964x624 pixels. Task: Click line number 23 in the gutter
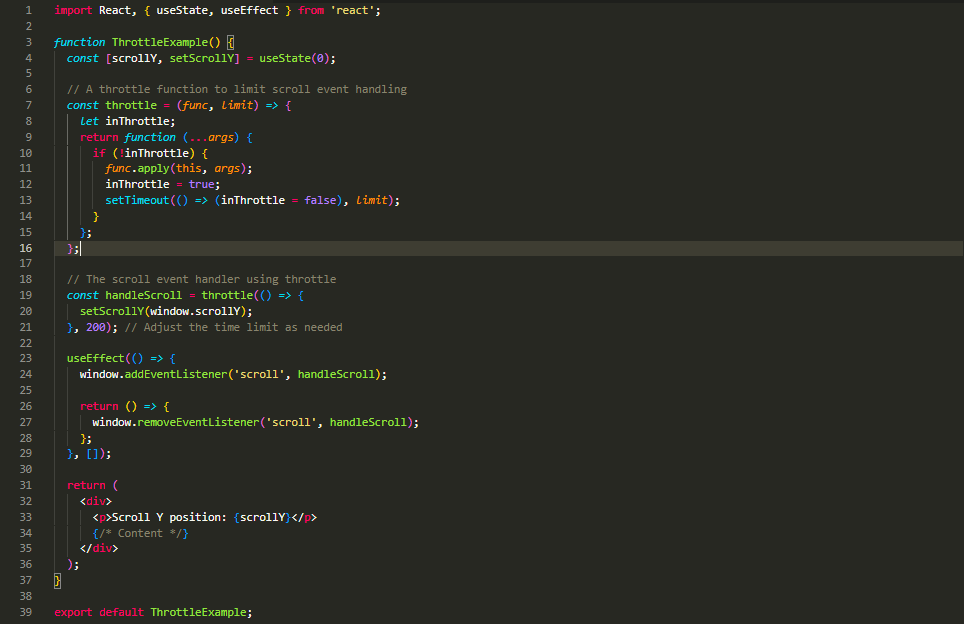(25, 358)
